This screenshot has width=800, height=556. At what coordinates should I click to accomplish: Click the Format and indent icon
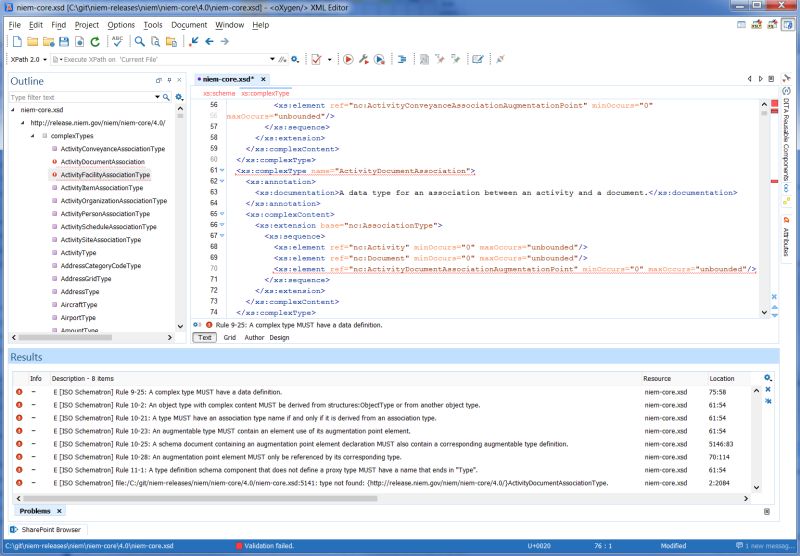402,60
